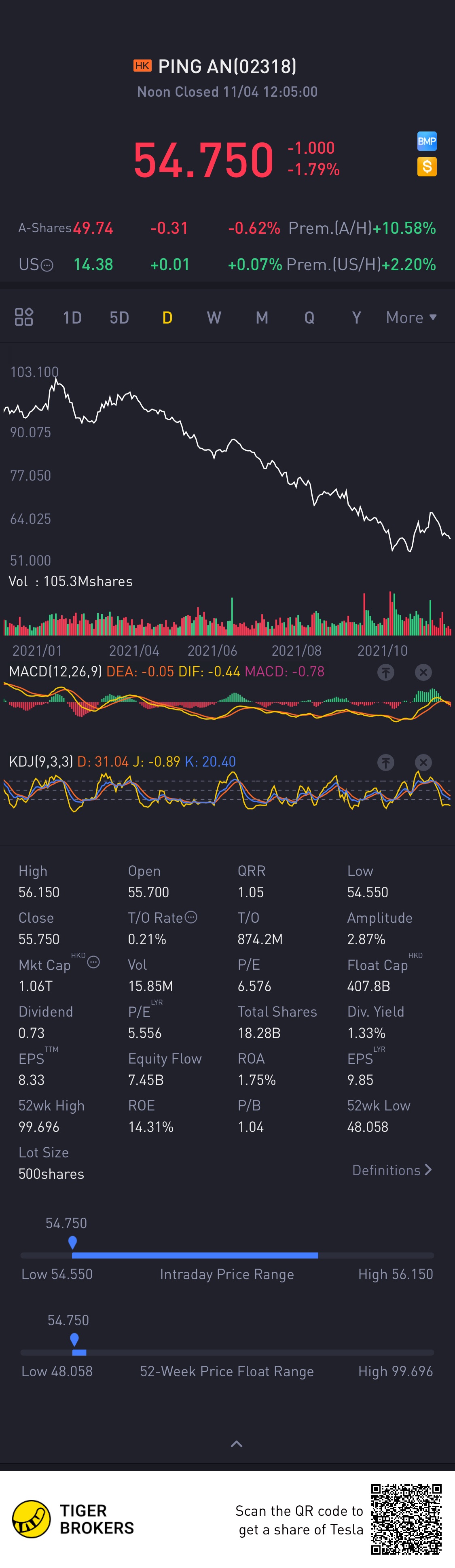Select the Y yearly chart tab

point(356,317)
